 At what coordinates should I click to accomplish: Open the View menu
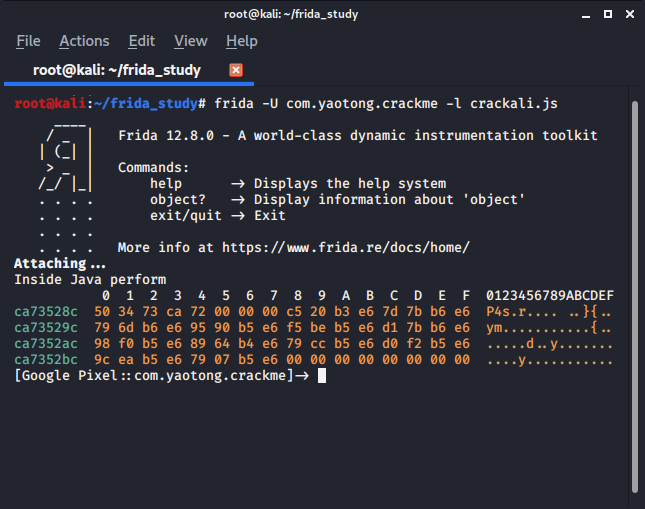point(190,41)
